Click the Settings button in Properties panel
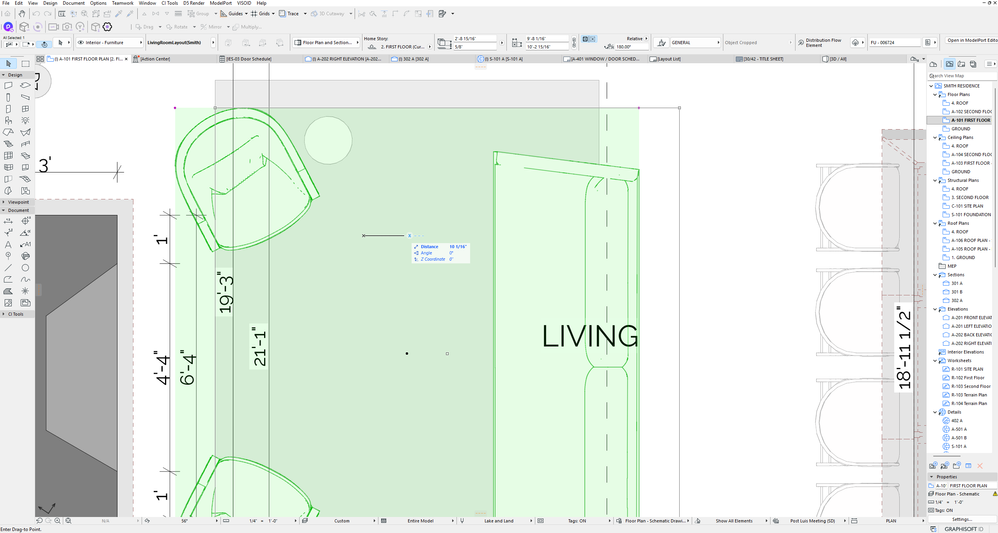 961,519
